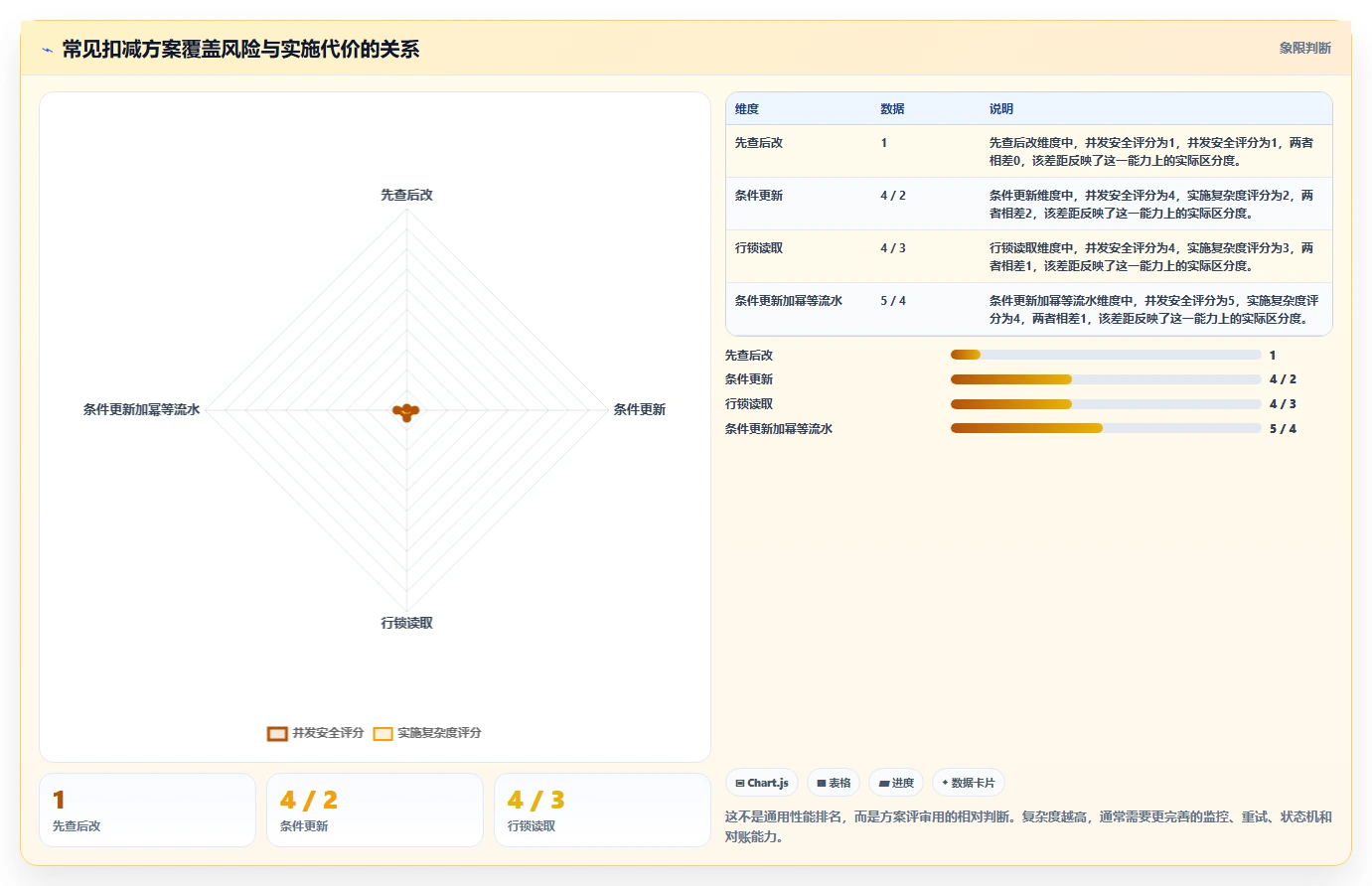Click the 行锁读取 table row name
This screenshot has height=886, width=1372.
759,248
